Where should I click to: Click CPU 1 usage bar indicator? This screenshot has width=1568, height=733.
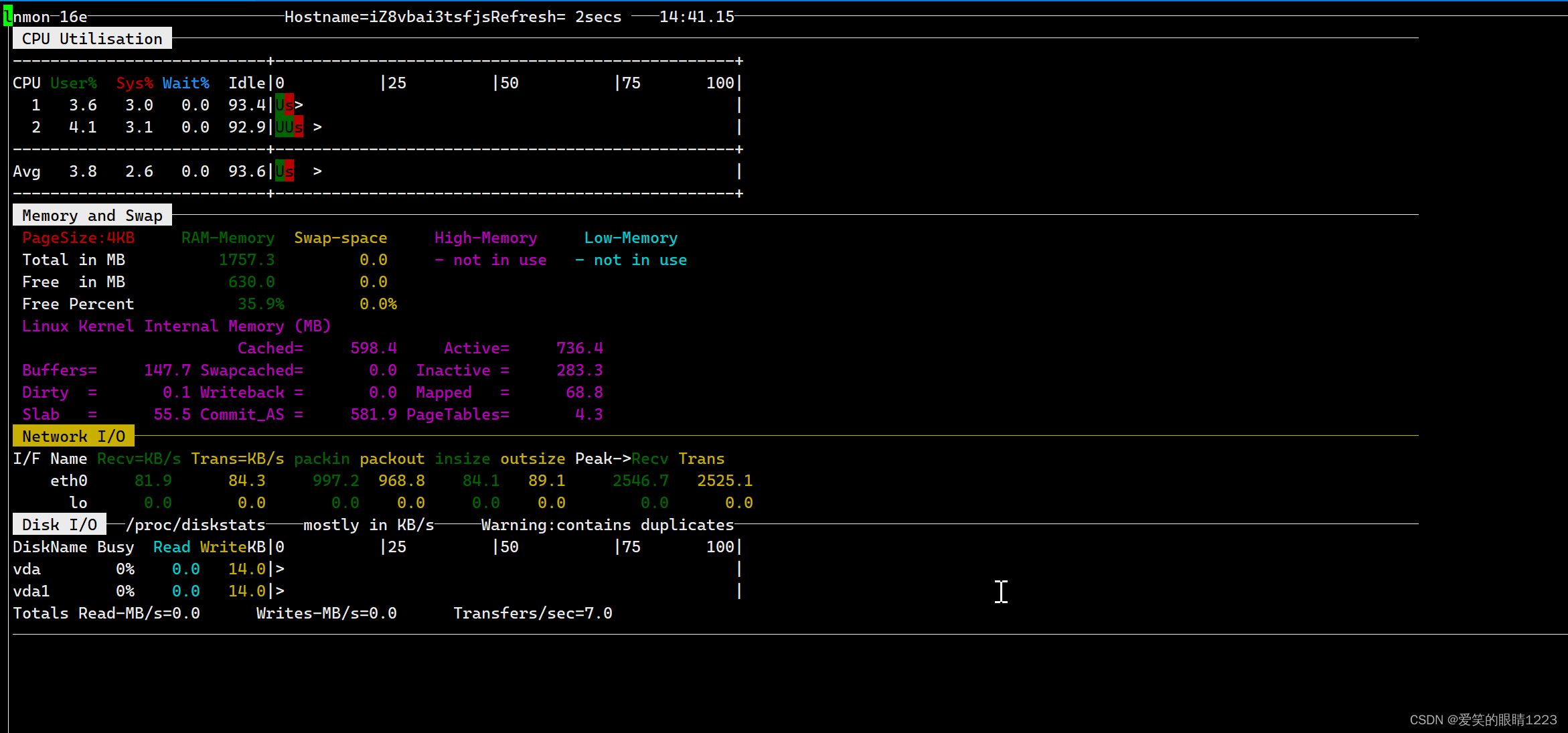pos(285,105)
